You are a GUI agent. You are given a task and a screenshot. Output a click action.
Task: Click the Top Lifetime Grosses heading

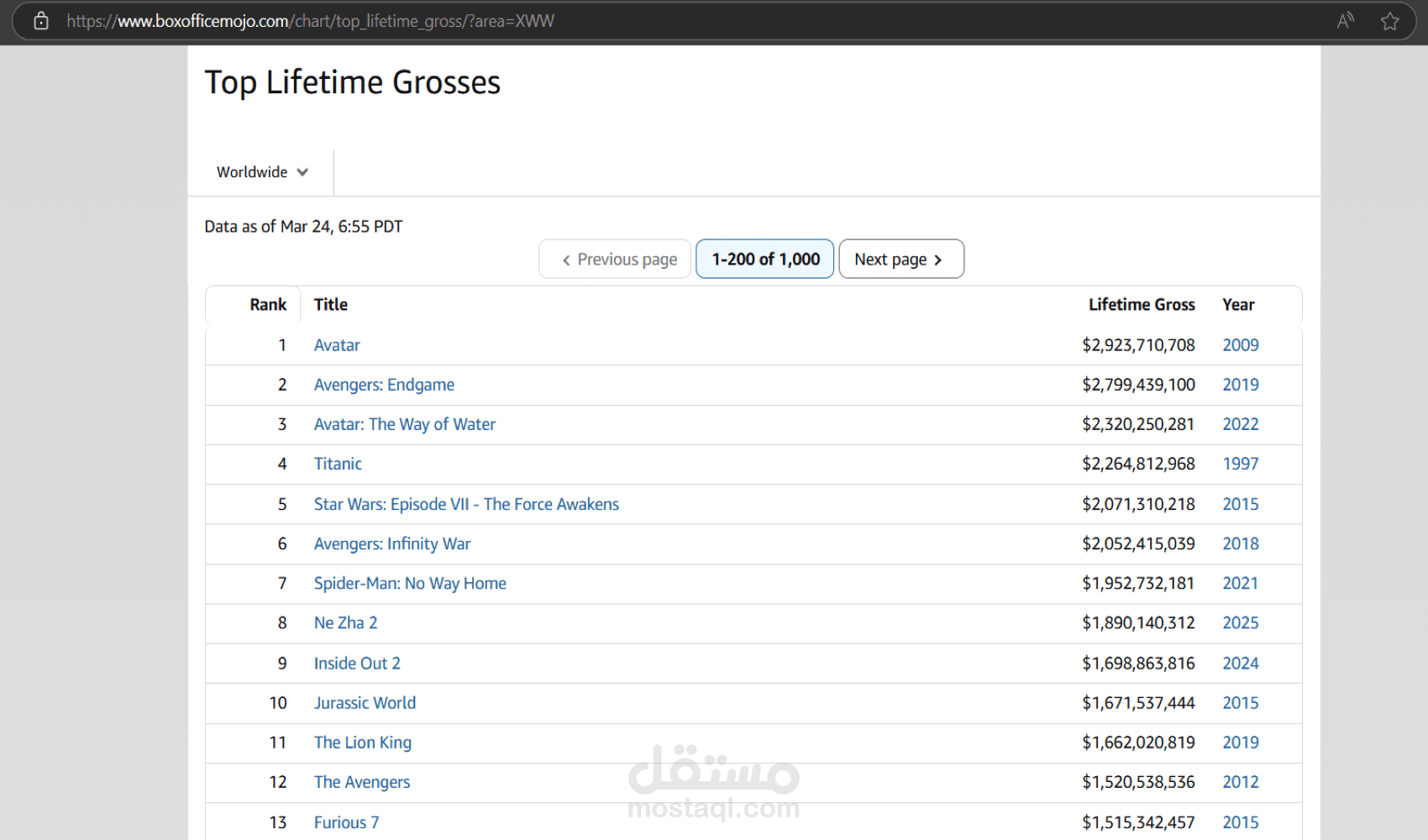pos(353,82)
